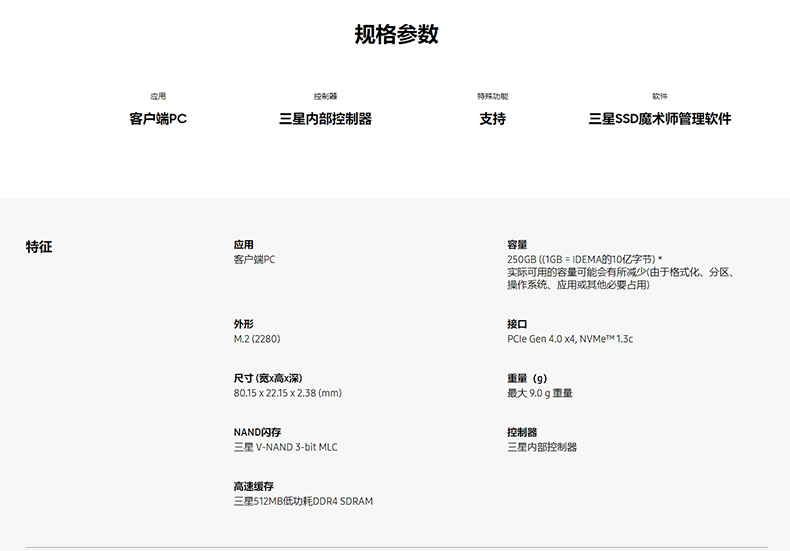This screenshot has height=551, width=790.
Task: Click the NAND闪存 label
Action: (x=257, y=432)
